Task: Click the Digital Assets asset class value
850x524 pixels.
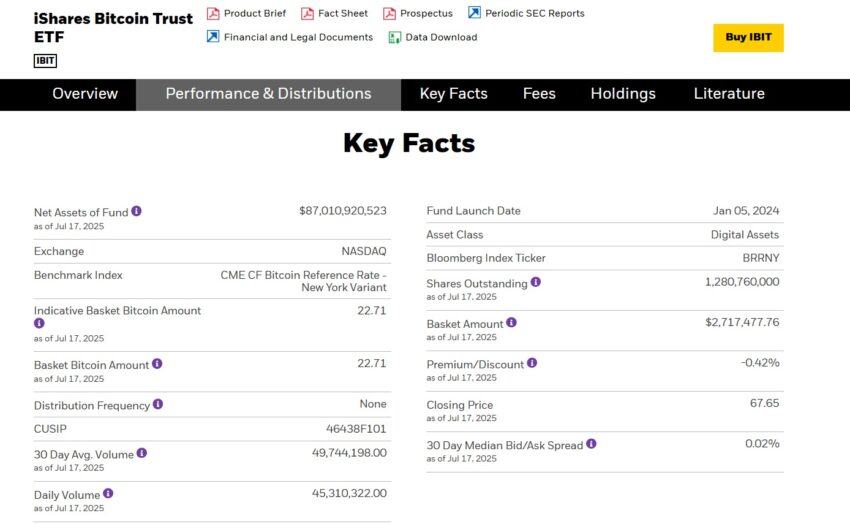Action: (x=745, y=235)
